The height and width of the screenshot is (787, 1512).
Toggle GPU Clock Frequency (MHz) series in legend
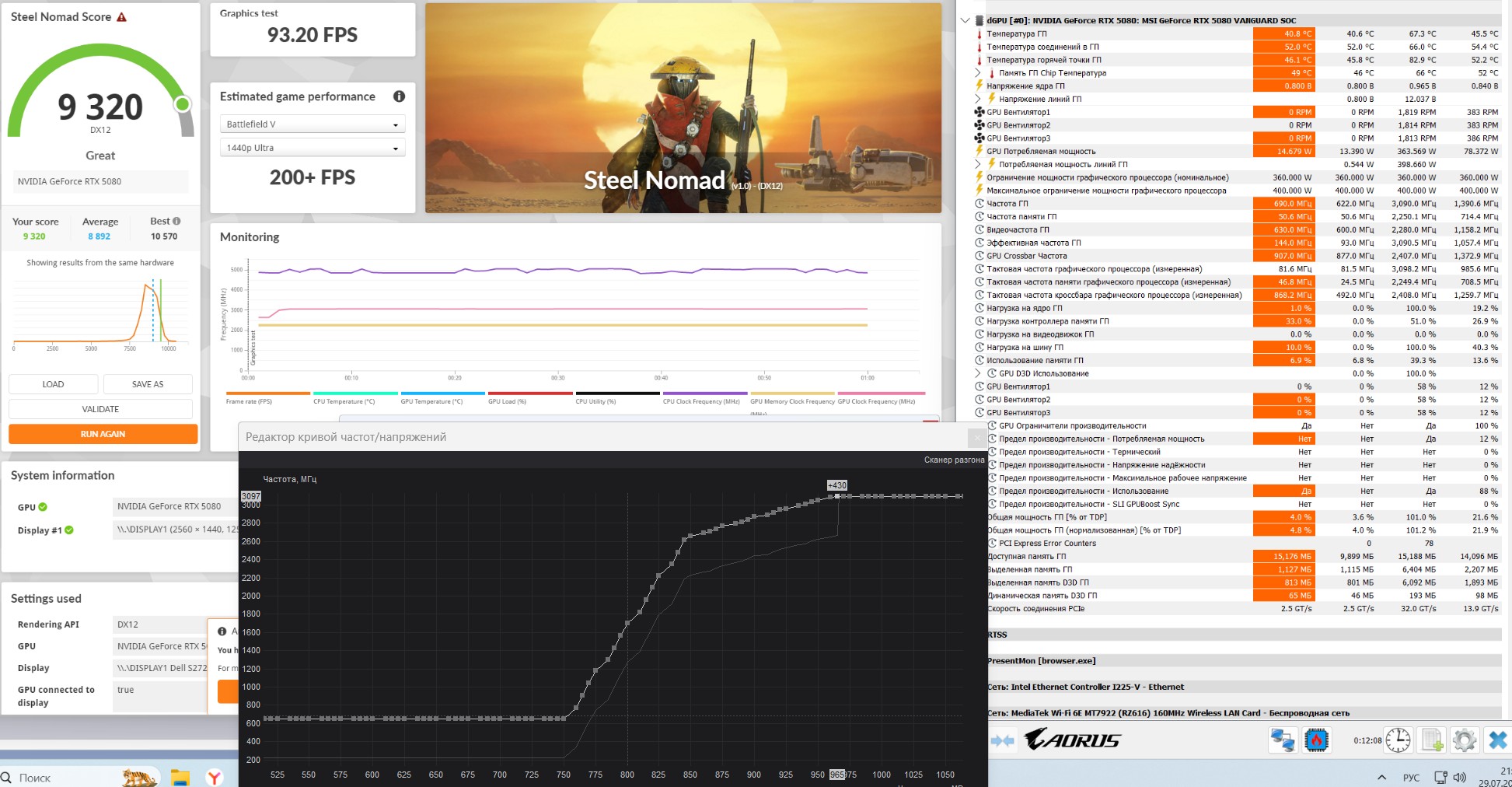pyautogui.click(x=881, y=398)
